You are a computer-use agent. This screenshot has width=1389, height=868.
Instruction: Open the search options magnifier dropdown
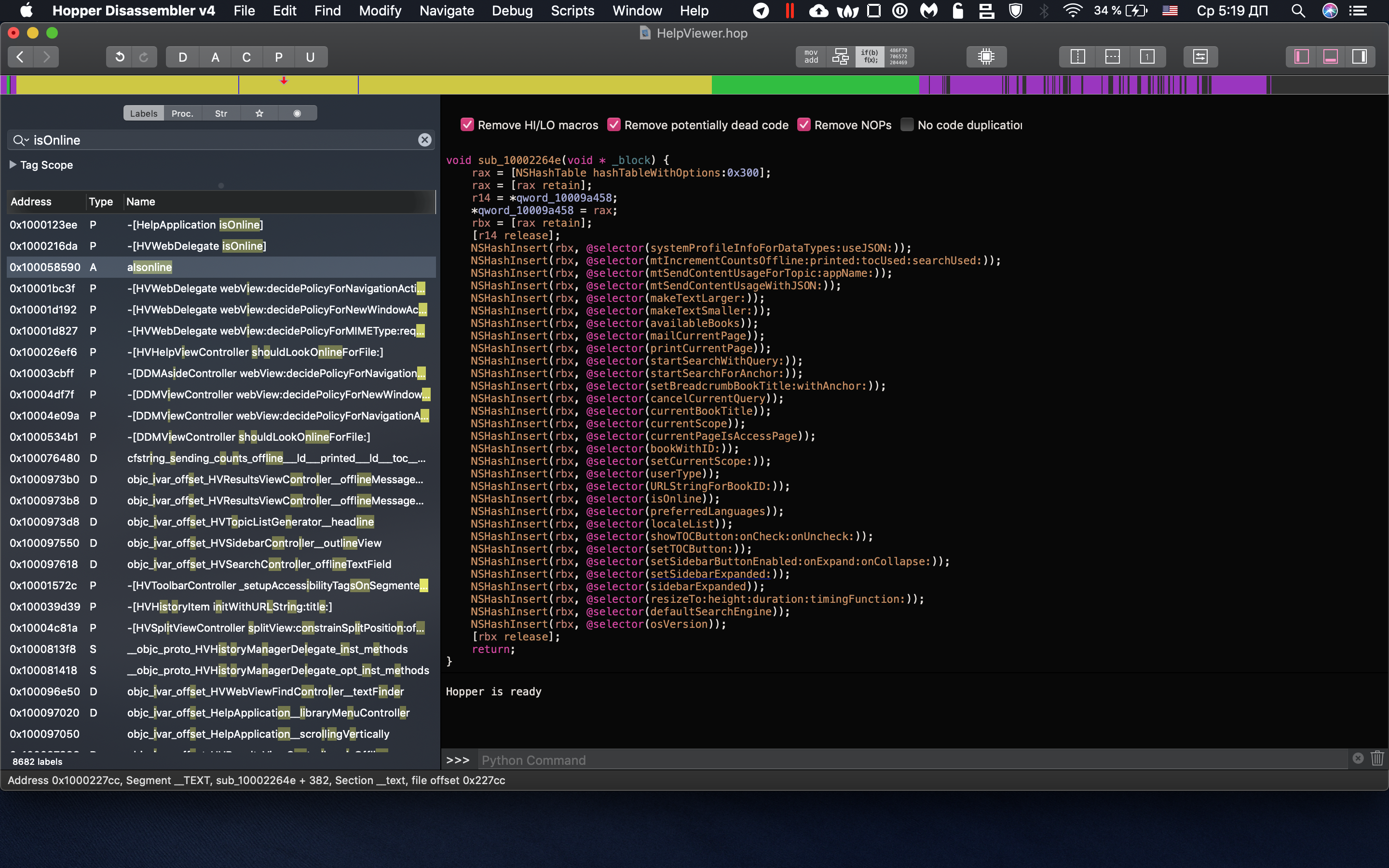click(x=21, y=140)
